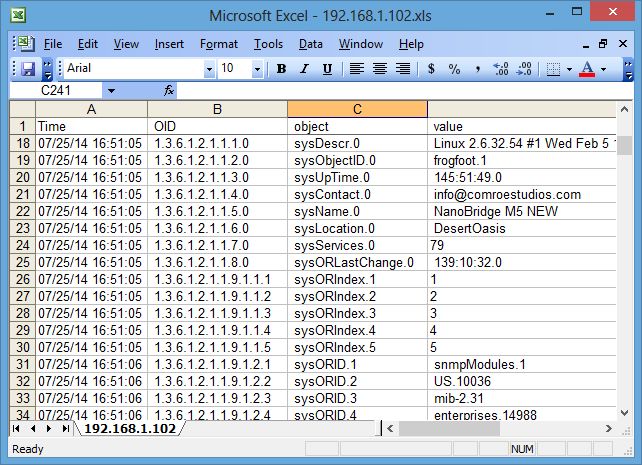
Task: Go to next sheet tab button
Action: click(x=49, y=429)
